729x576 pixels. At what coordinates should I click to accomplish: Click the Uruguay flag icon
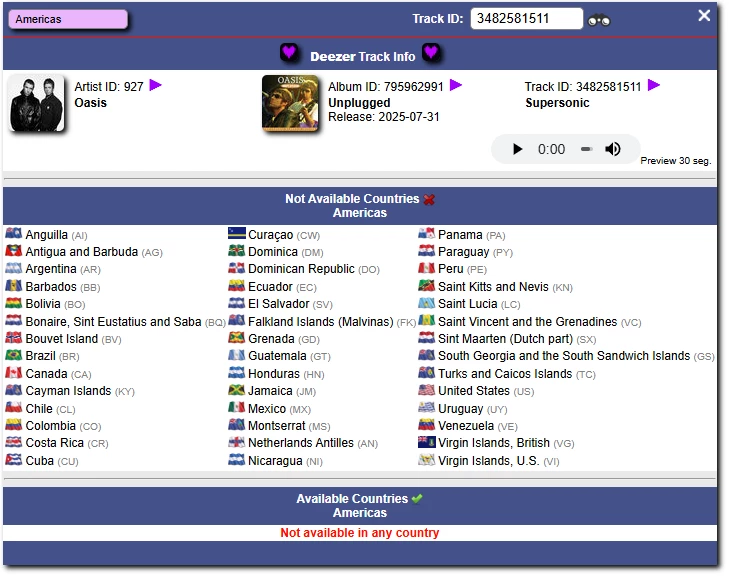click(x=426, y=408)
